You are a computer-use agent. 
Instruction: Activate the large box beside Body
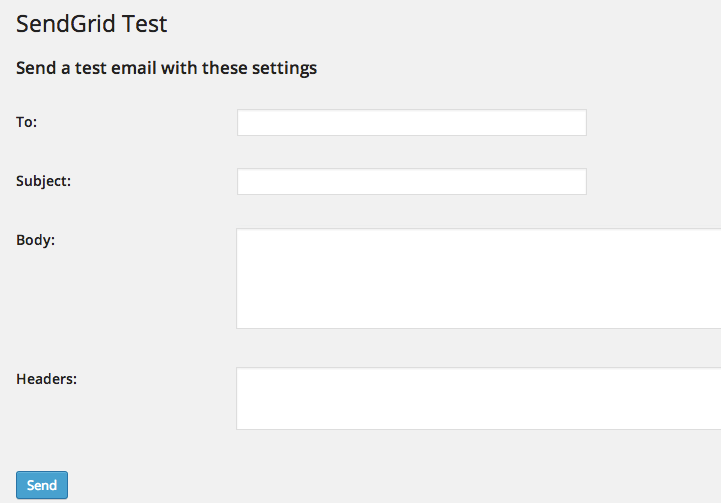478,278
